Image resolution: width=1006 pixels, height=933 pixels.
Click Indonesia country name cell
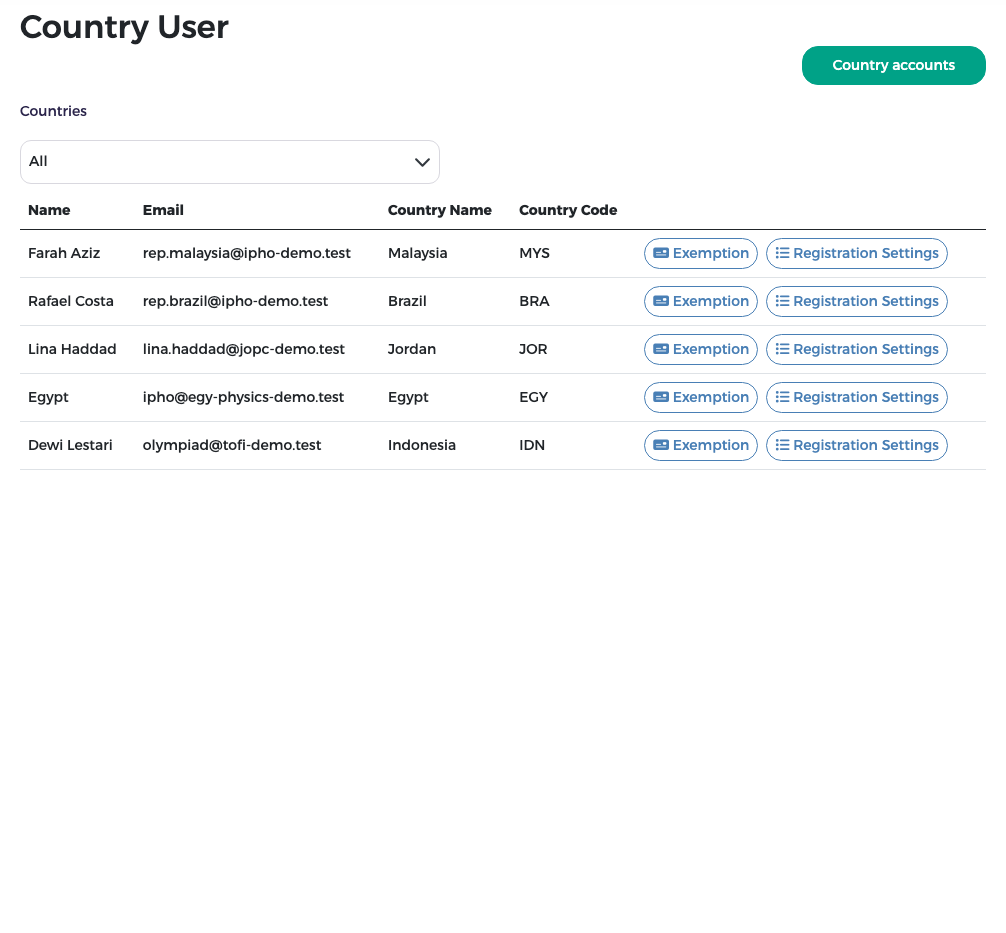[x=422, y=446]
